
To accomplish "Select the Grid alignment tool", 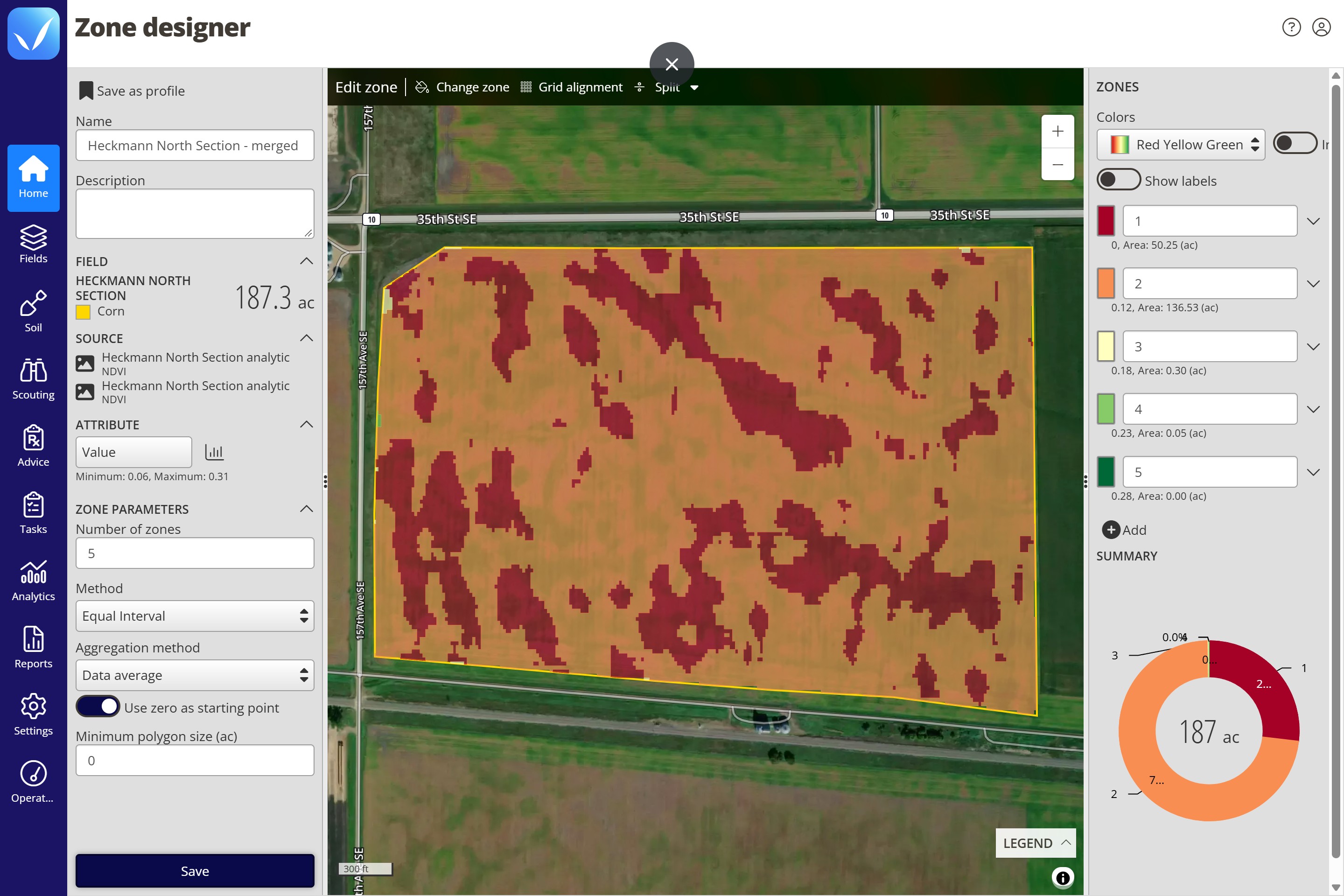I will pos(571,87).
